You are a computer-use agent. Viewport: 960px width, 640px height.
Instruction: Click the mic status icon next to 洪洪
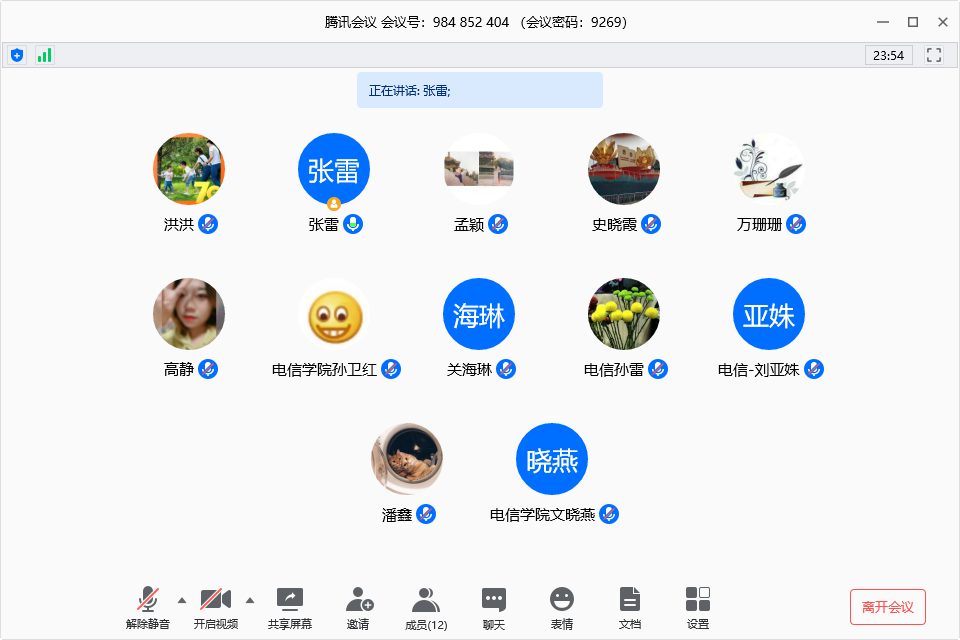(x=208, y=224)
